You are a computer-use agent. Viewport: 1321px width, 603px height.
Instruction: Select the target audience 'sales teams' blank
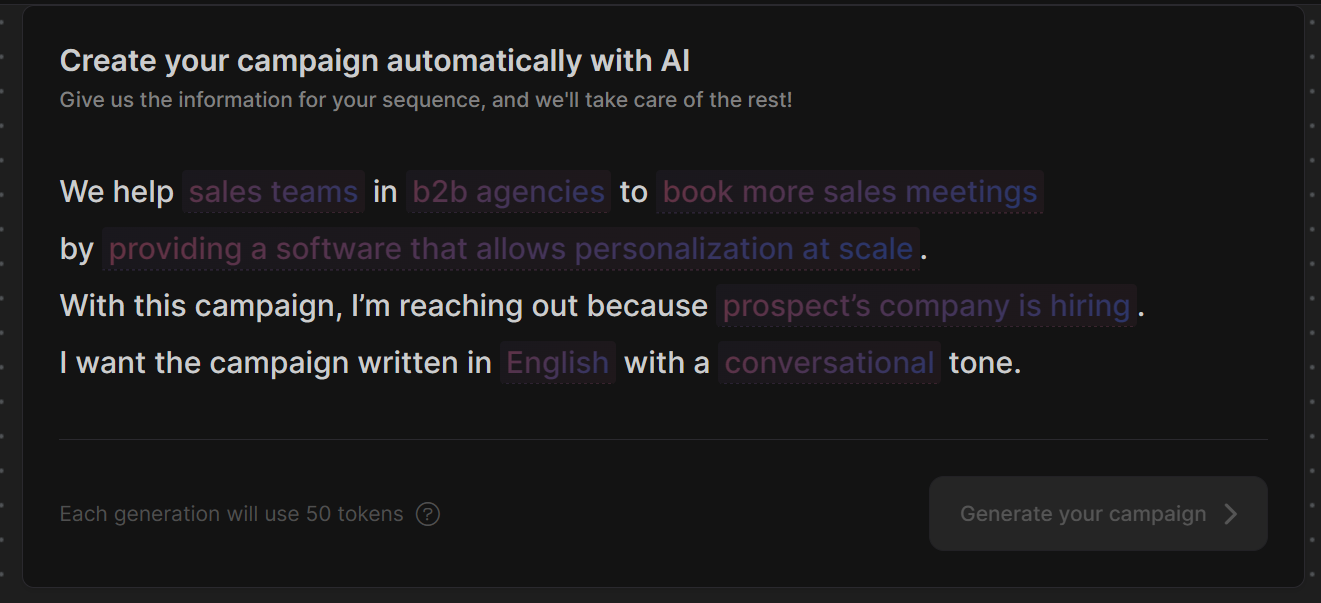273,191
